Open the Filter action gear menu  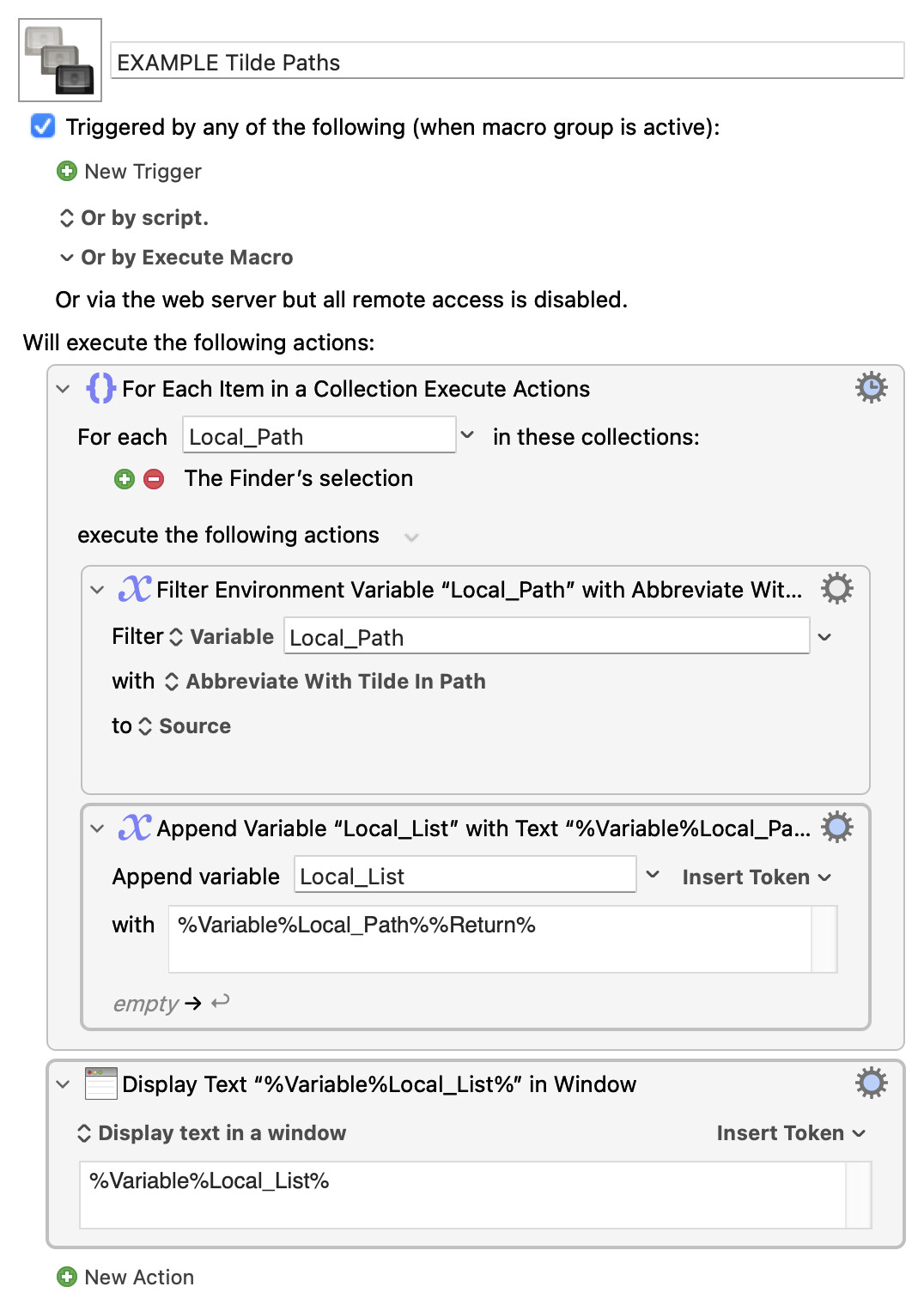click(836, 589)
